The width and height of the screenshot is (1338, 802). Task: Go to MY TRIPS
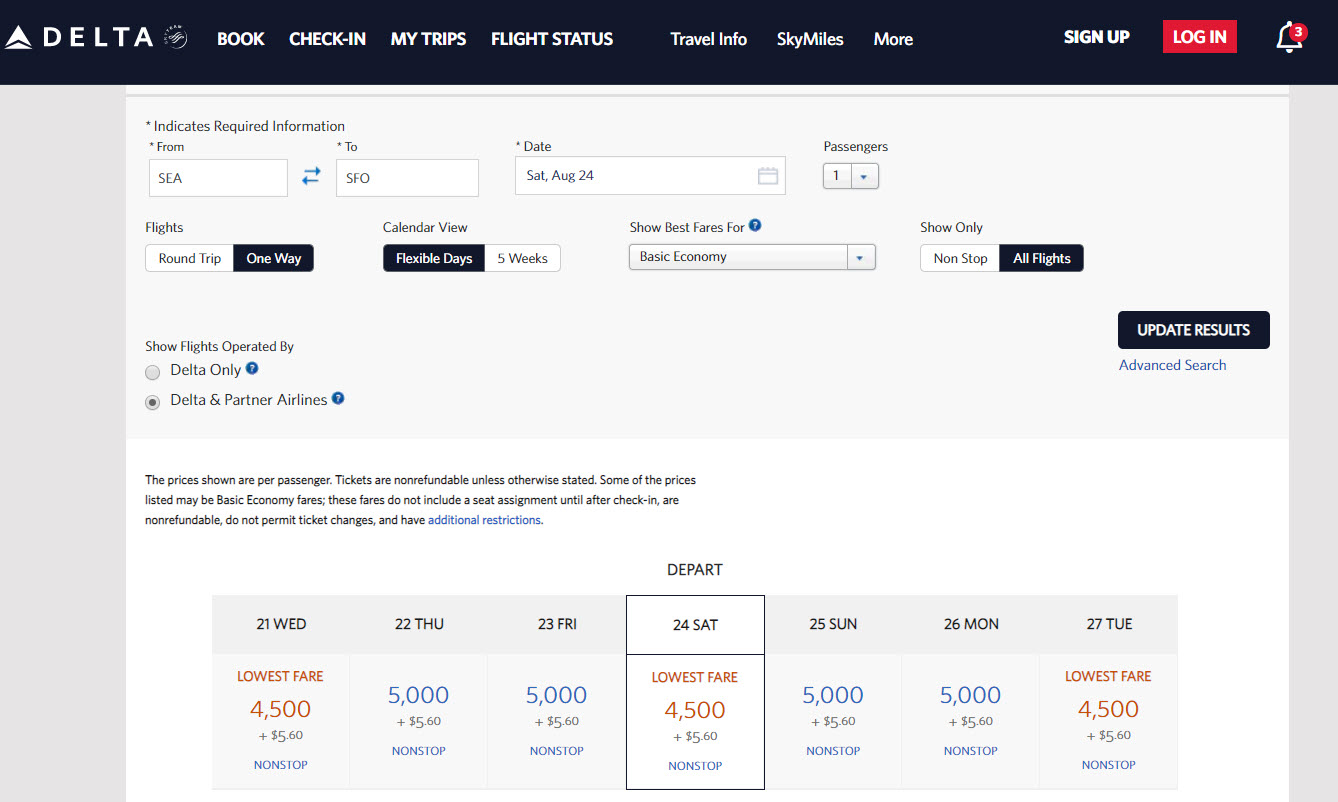coord(429,39)
